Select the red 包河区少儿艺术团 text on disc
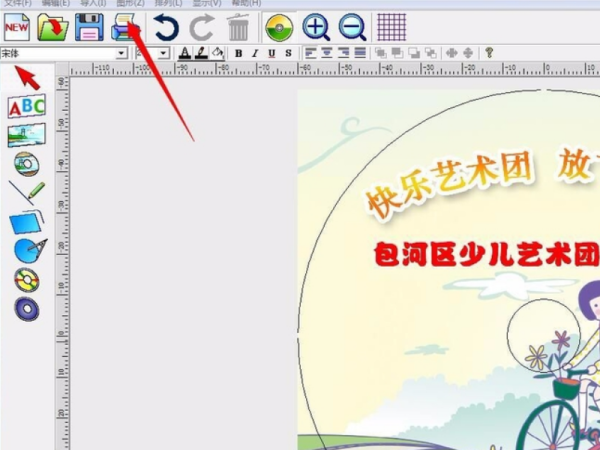The height and width of the screenshot is (450, 600). click(487, 254)
